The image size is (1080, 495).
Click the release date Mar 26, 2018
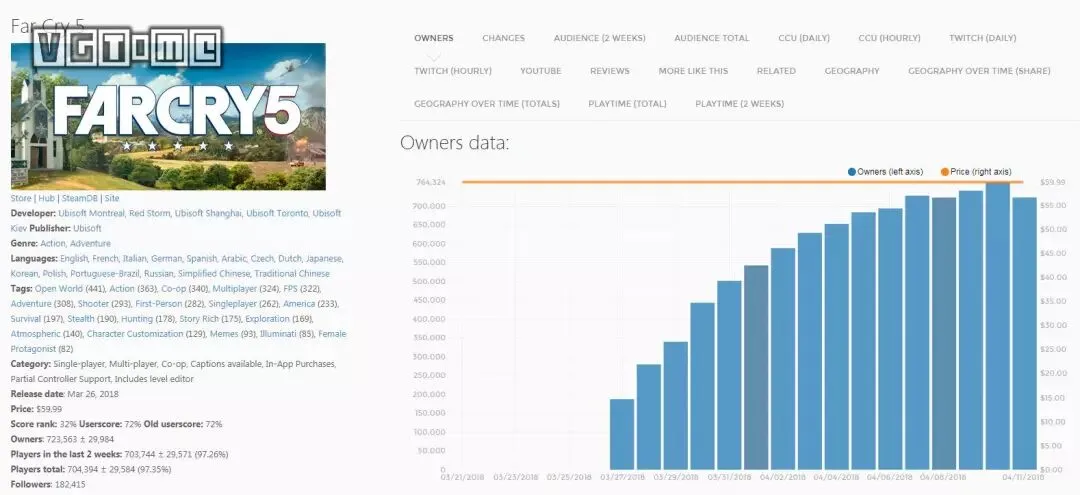coord(95,394)
